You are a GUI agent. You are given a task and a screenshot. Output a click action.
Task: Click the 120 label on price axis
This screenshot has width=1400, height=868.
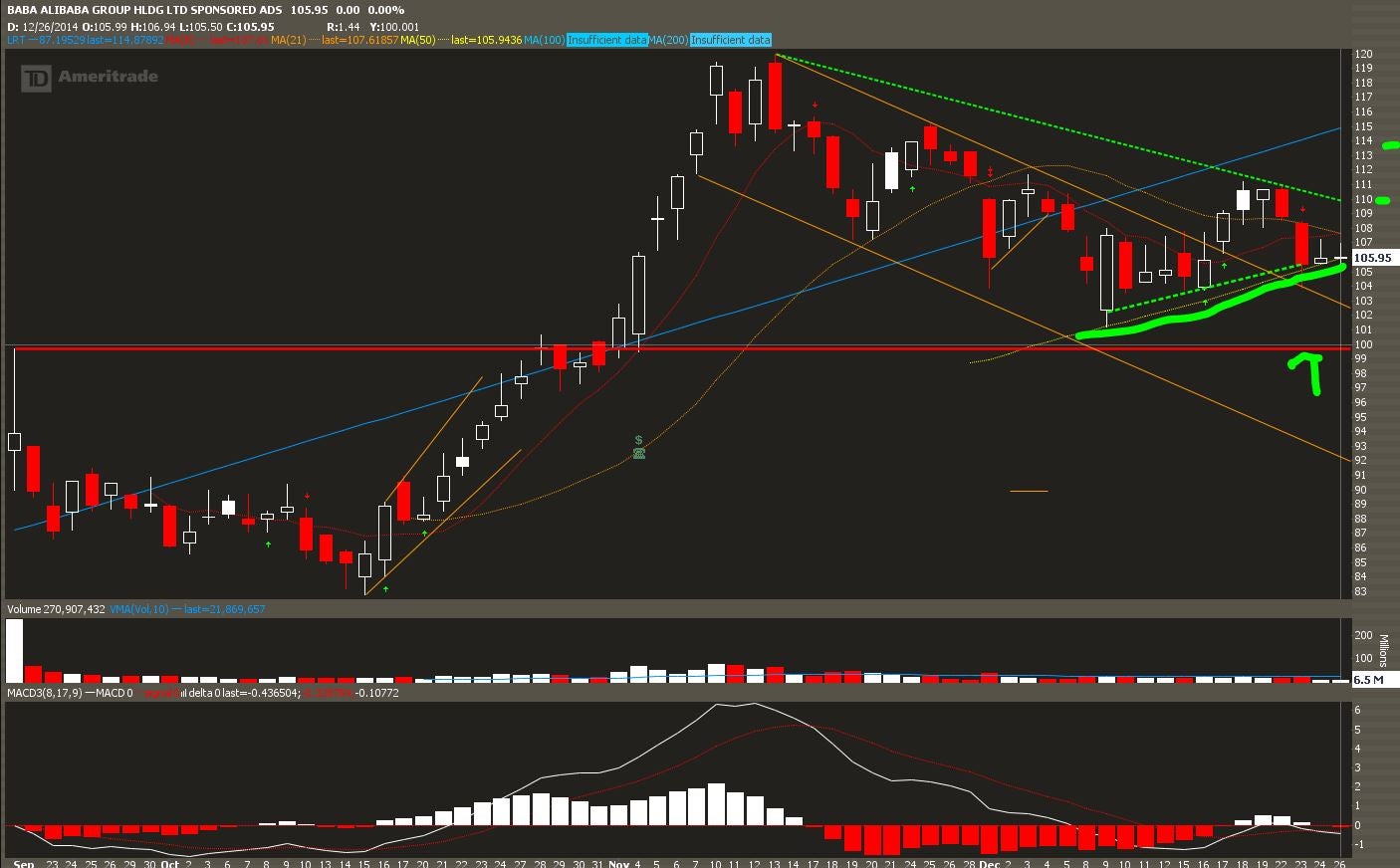coord(1363,54)
